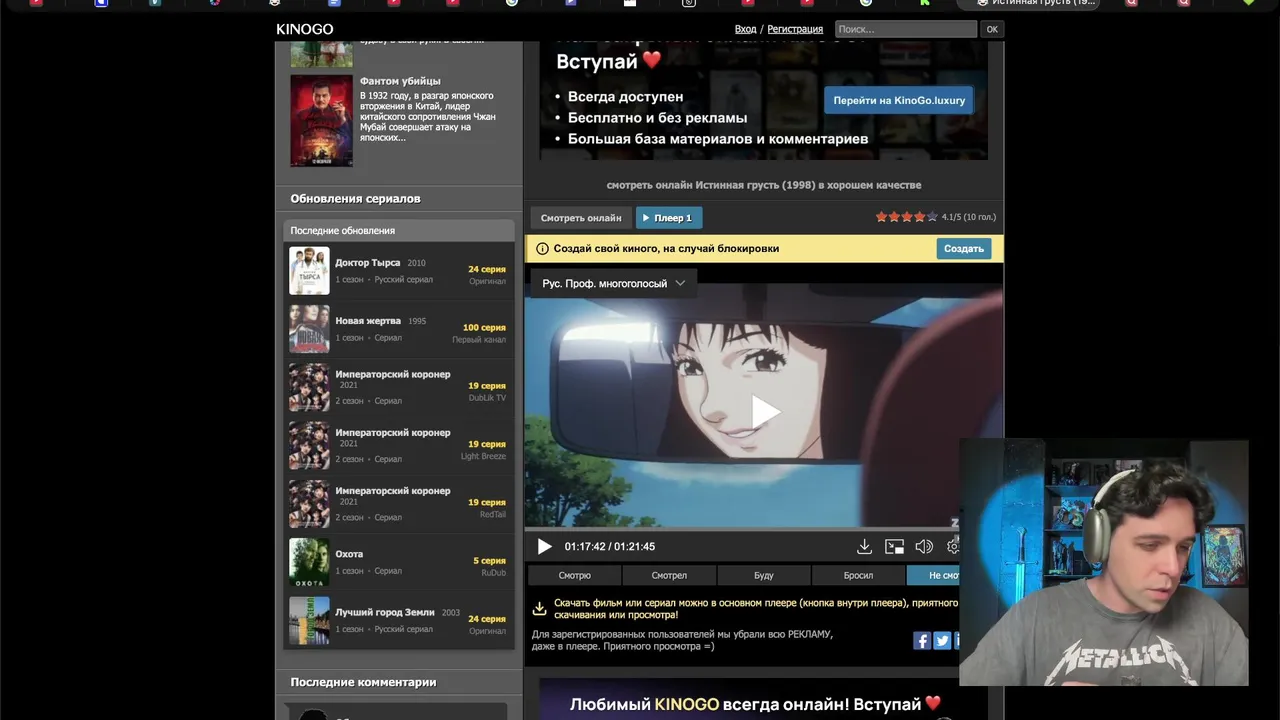Click the yellow download icon below player
Screen dimensions: 1280x720
point(539,608)
